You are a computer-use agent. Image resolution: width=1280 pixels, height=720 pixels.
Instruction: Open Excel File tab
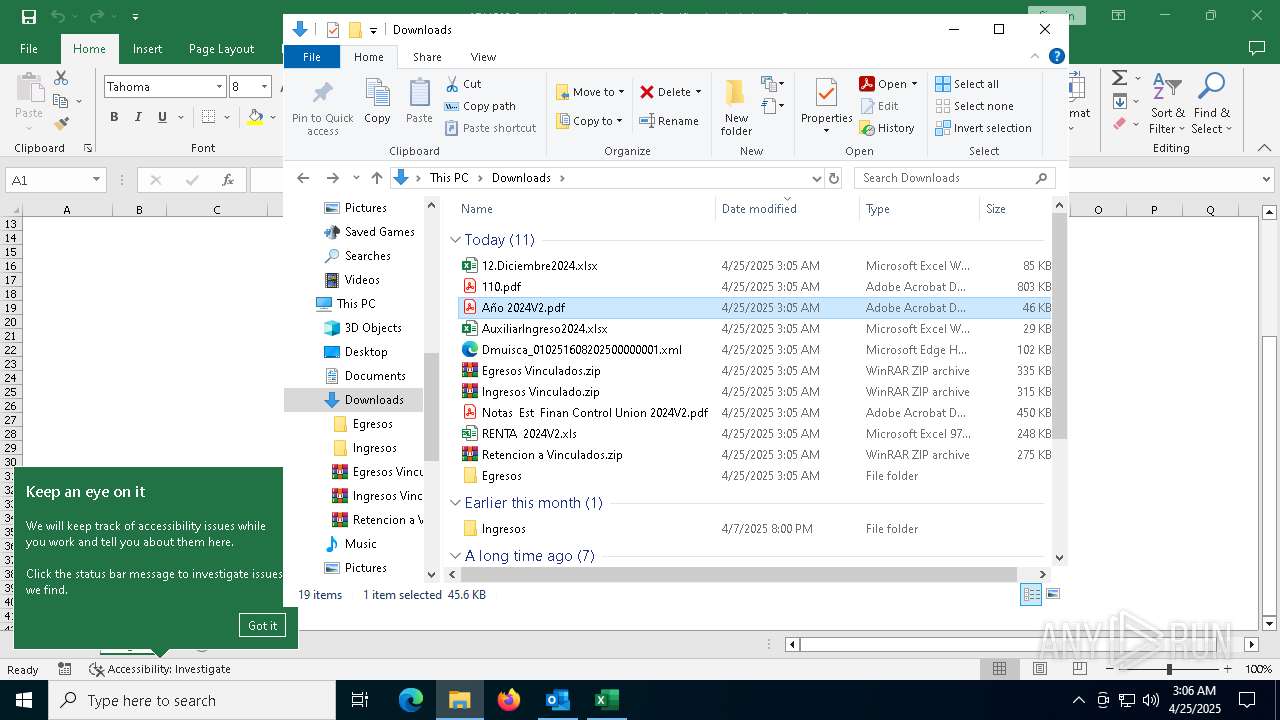tap(29, 49)
